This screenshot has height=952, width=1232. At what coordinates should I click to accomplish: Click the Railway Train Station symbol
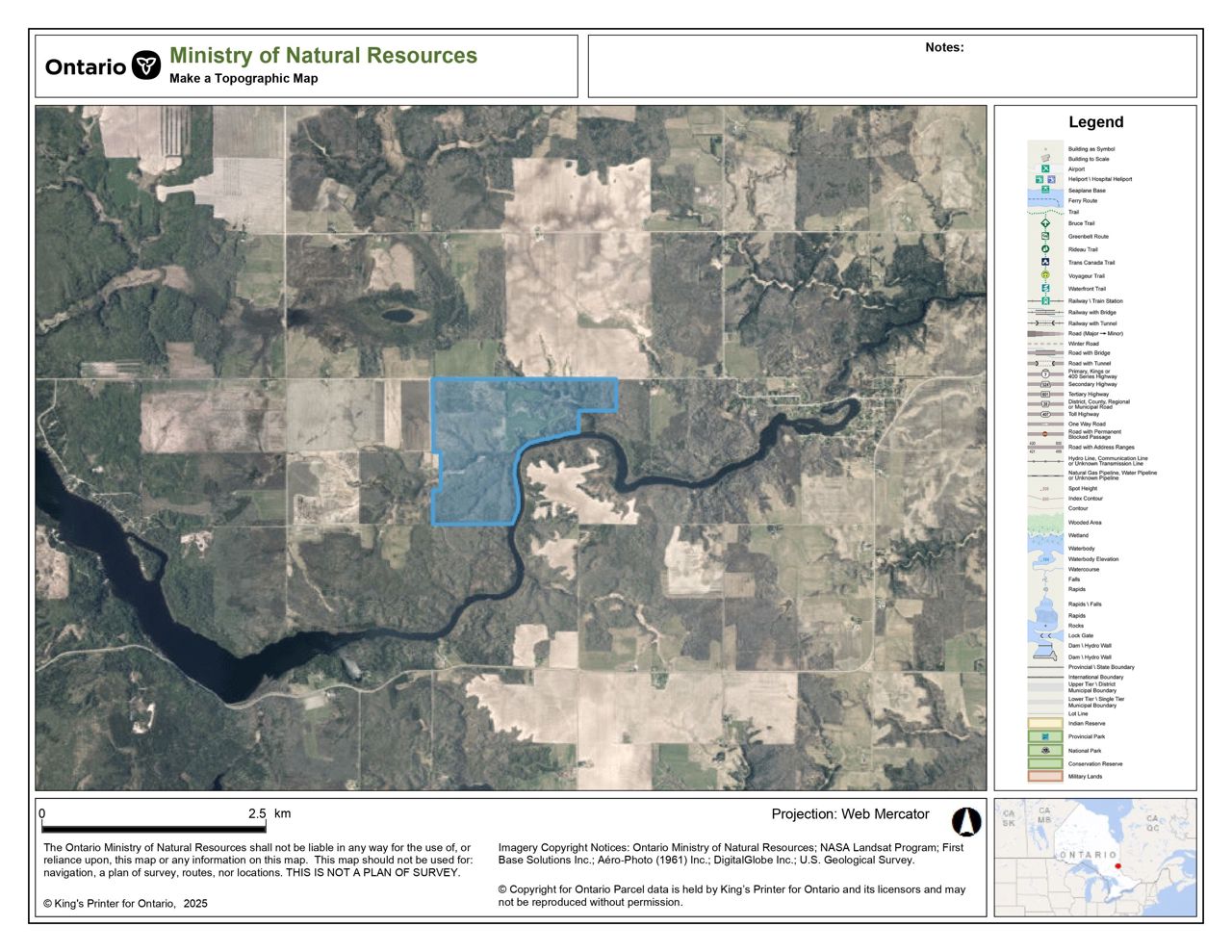[1045, 300]
